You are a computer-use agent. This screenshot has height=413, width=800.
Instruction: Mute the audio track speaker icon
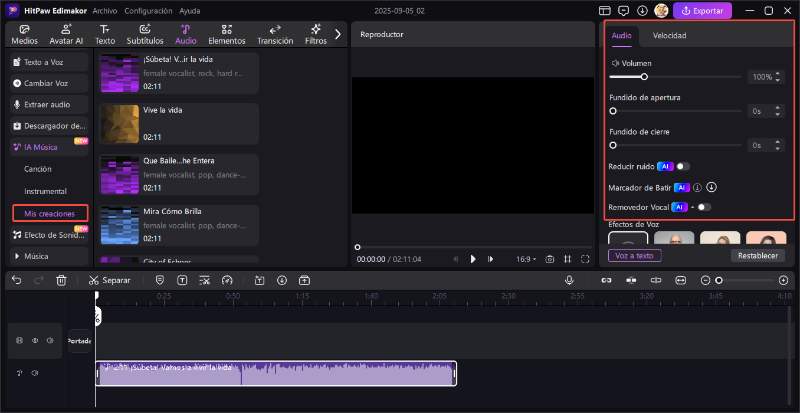(35, 373)
